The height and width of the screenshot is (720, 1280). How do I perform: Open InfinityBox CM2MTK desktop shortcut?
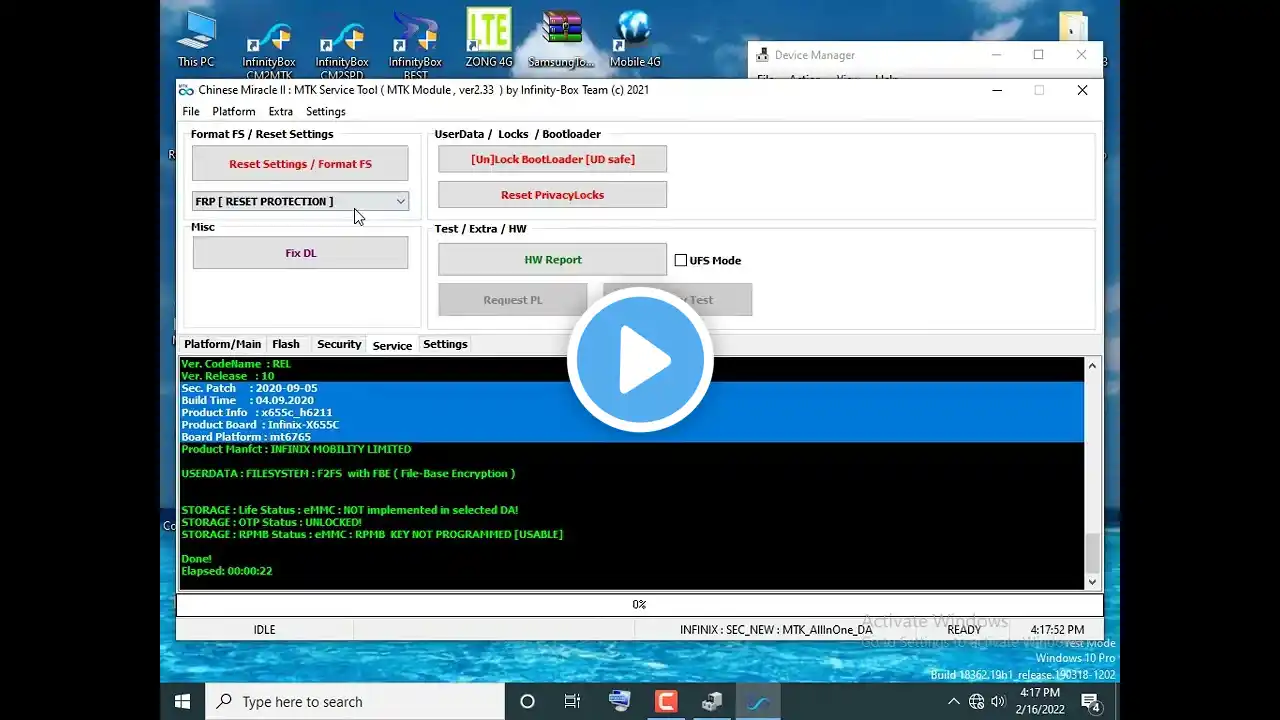pyautogui.click(x=268, y=46)
